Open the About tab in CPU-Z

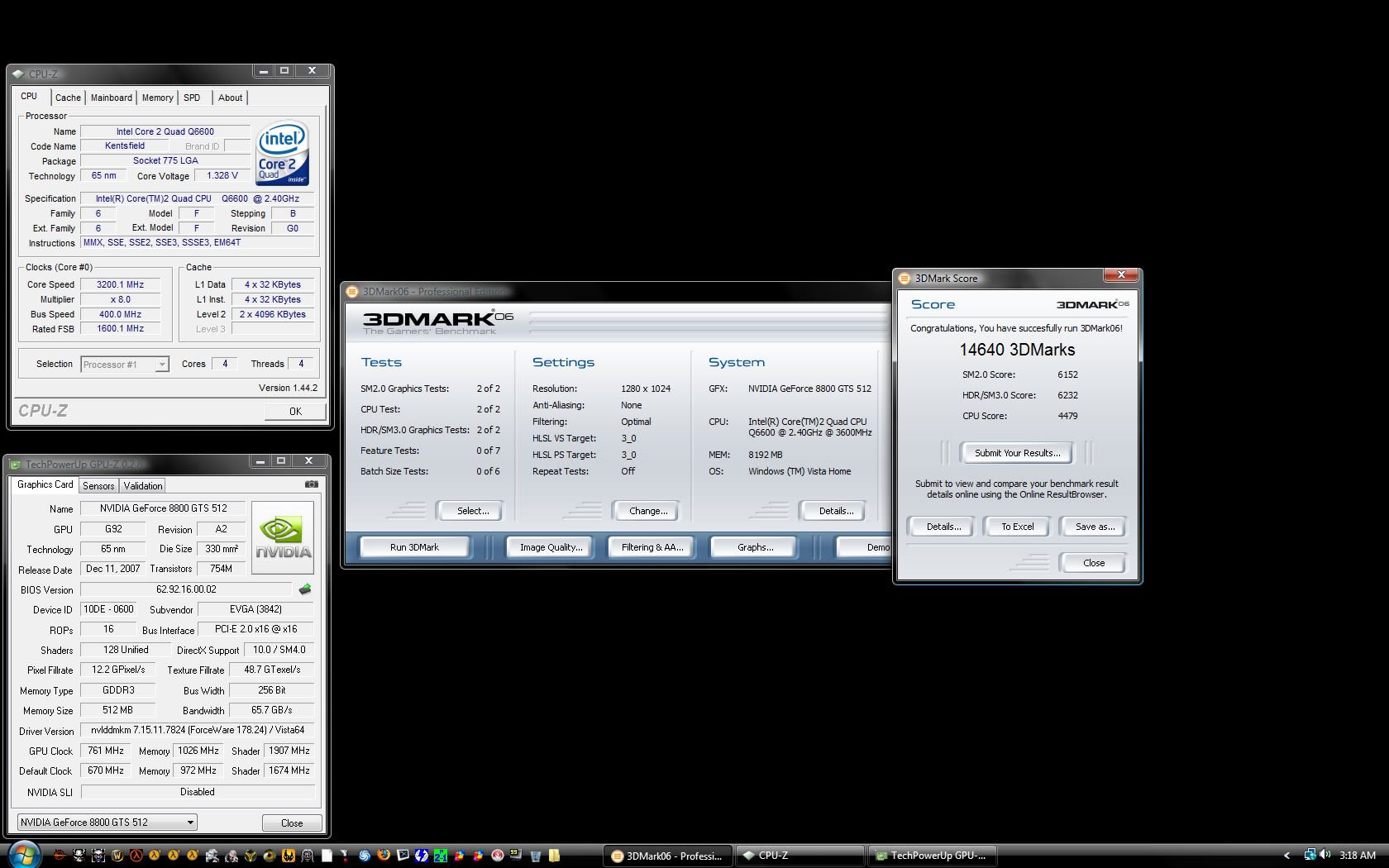pyautogui.click(x=230, y=98)
